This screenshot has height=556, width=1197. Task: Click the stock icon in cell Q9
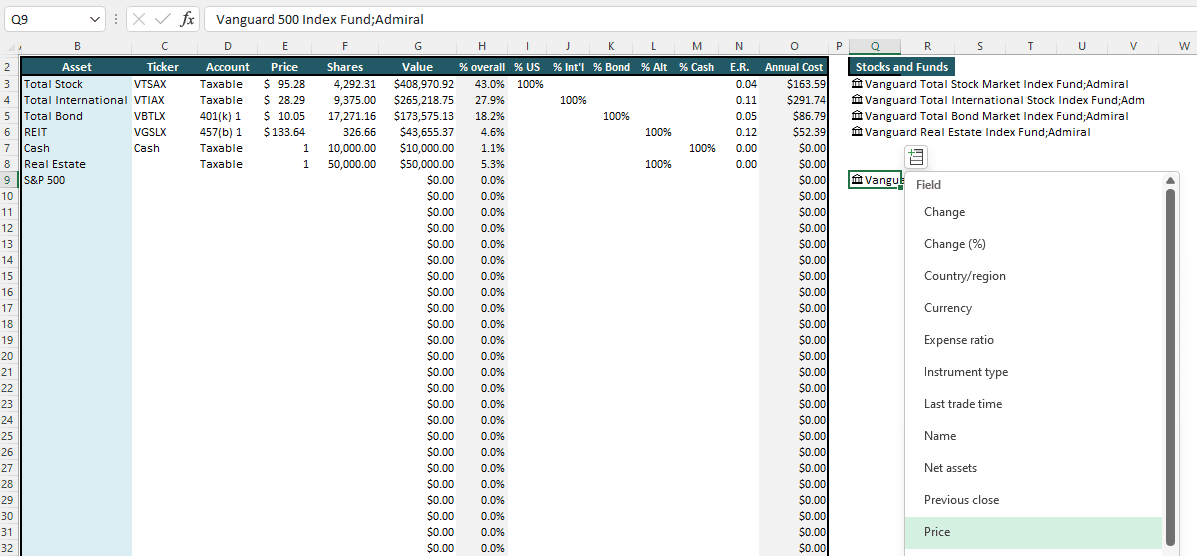857,180
